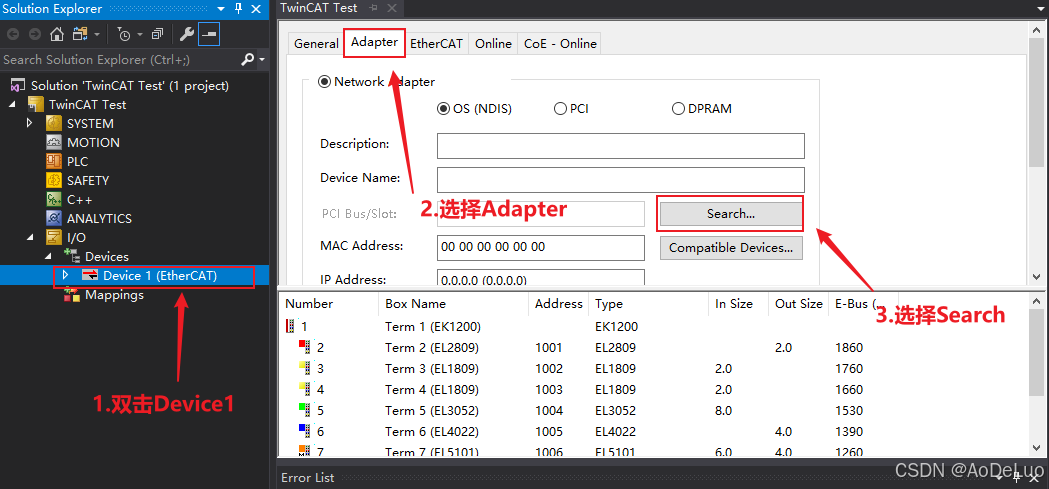Expand Device 1 (EtherCAT) node arrow
The width and height of the screenshot is (1049, 489).
(x=66, y=275)
